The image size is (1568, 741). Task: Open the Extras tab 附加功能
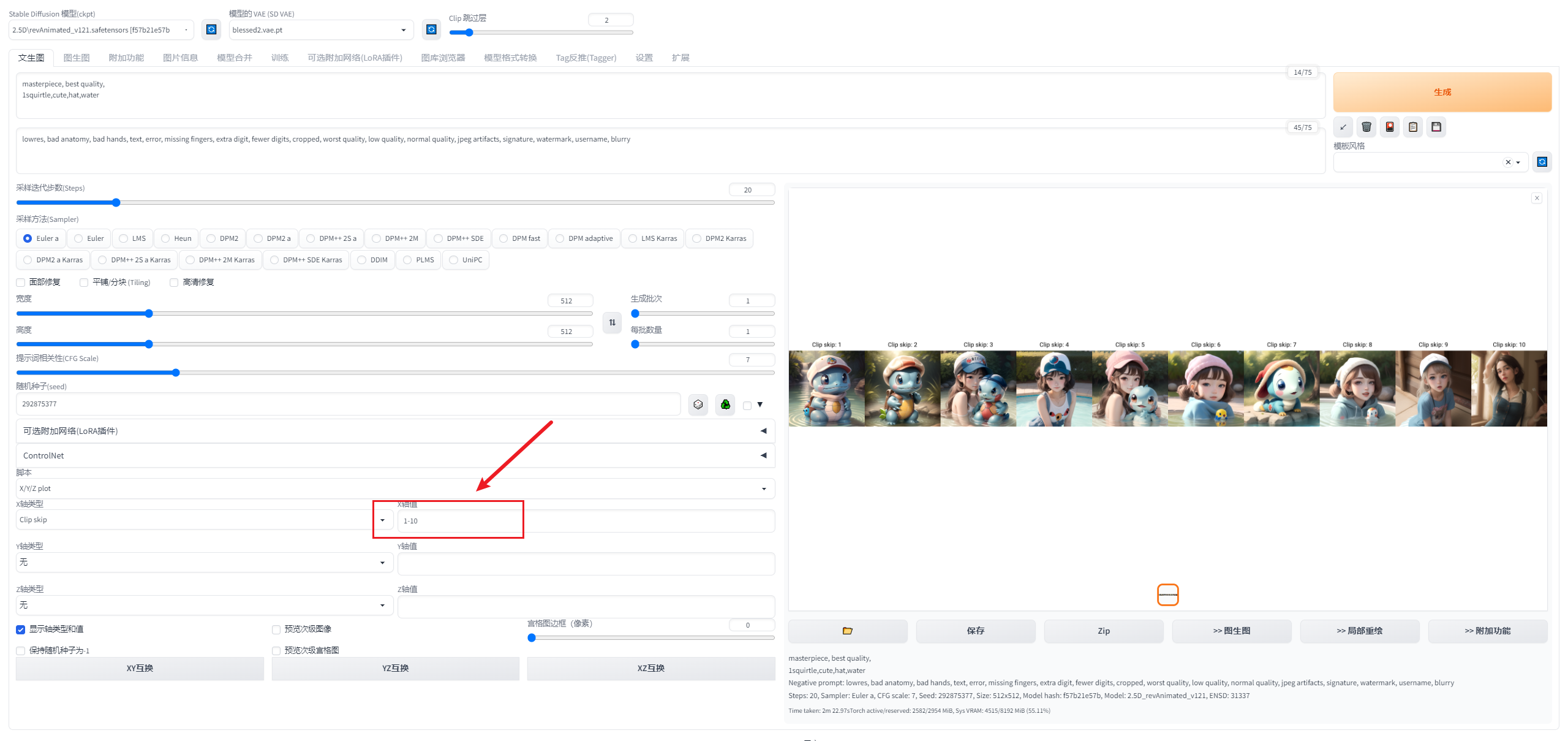click(126, 58)
